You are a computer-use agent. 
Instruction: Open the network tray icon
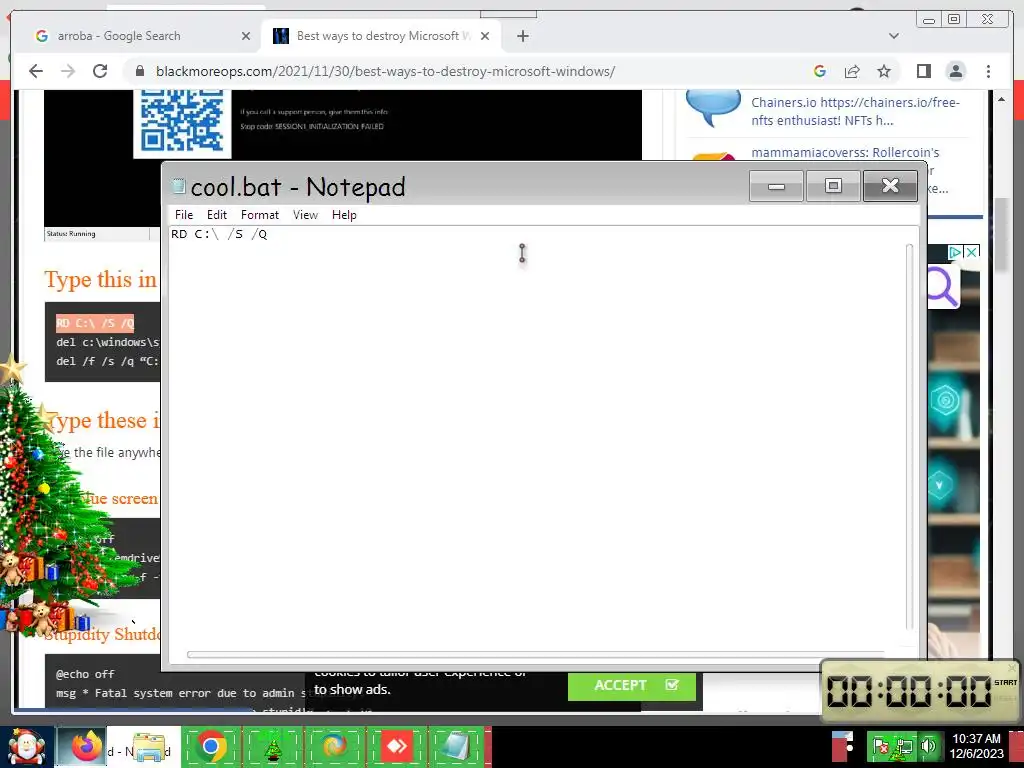(x=904, y=746)
